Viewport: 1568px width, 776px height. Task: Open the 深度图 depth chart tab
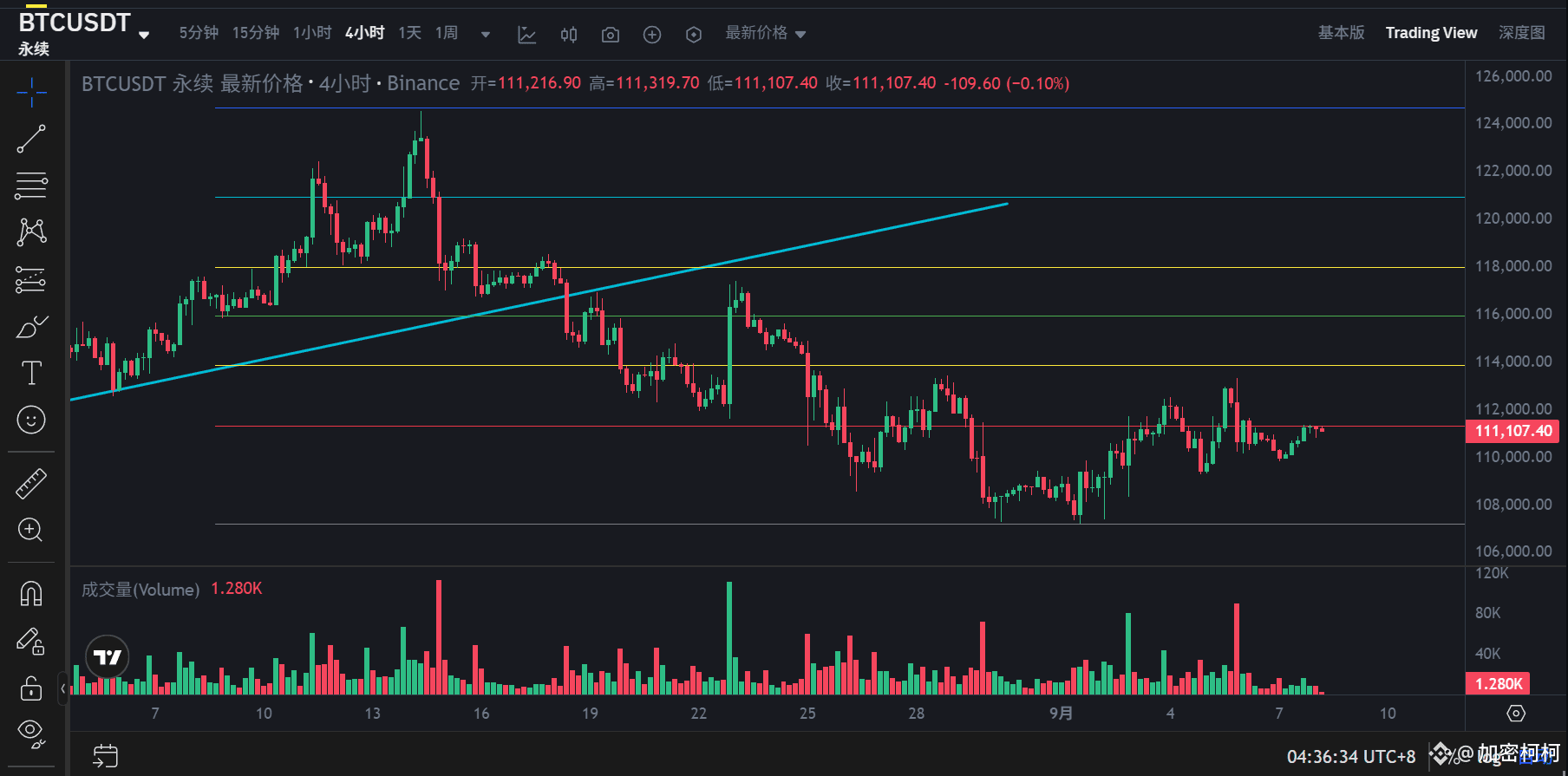point(1522,33)
